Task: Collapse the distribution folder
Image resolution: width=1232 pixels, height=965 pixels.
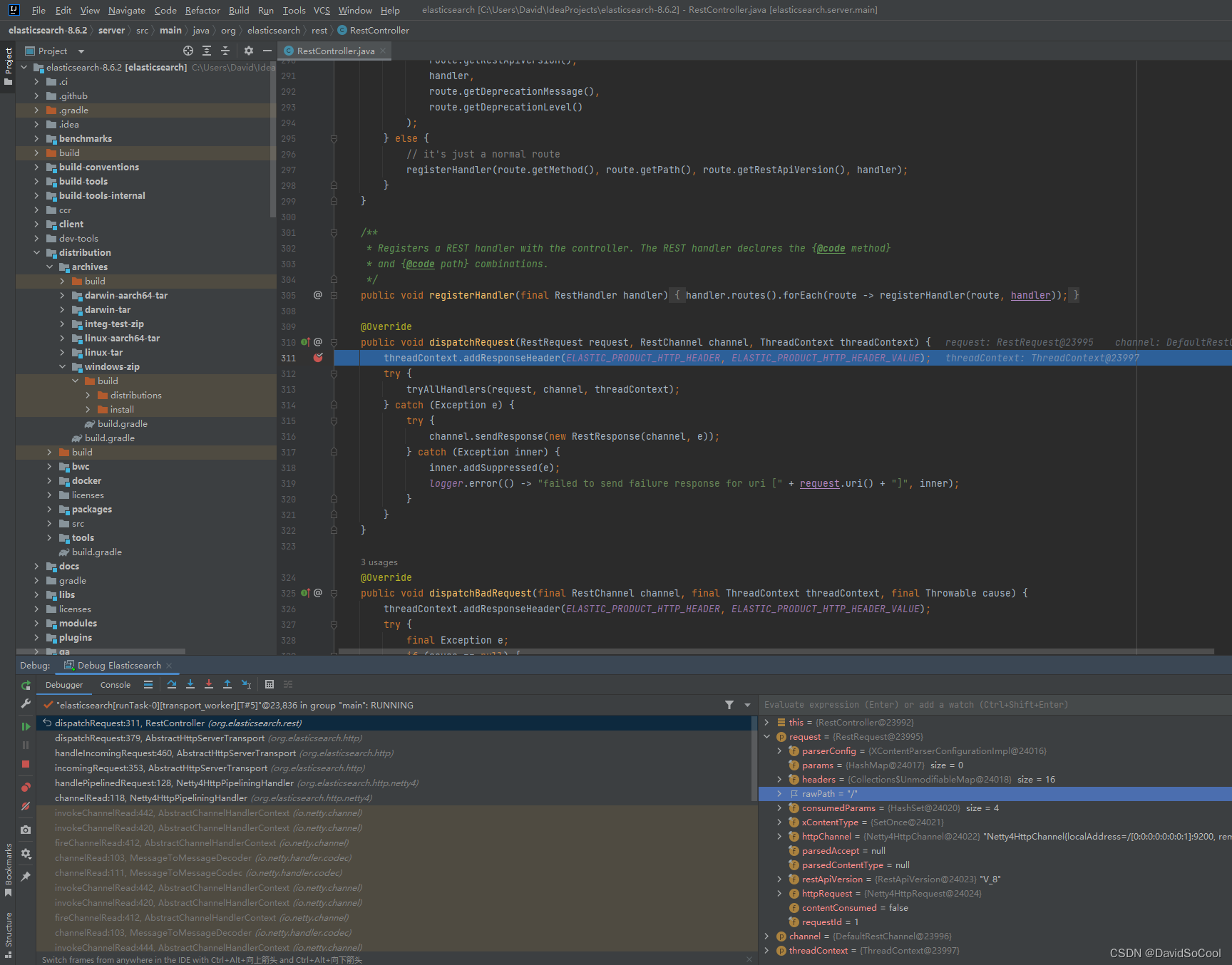Action: pyautogui.click(x=36, y=252)
